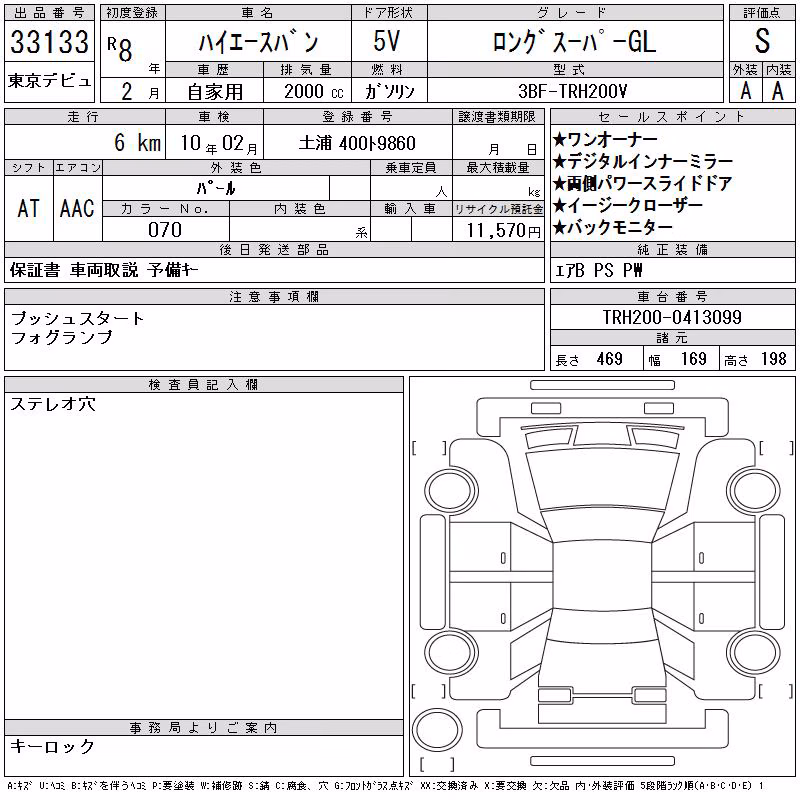The width and height of the screenshot is (800, 800).
Task: Click vehicle inspection date 10年02月
Action: pyautogui.click(x=219, y=143)
